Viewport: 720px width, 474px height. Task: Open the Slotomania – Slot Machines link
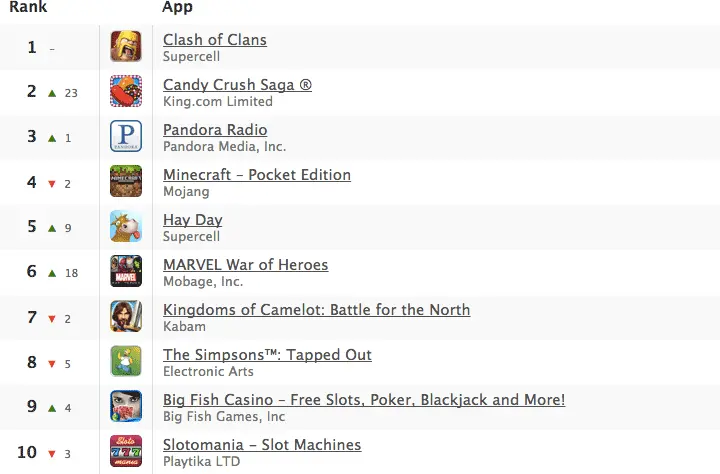[x=262, y=445]
